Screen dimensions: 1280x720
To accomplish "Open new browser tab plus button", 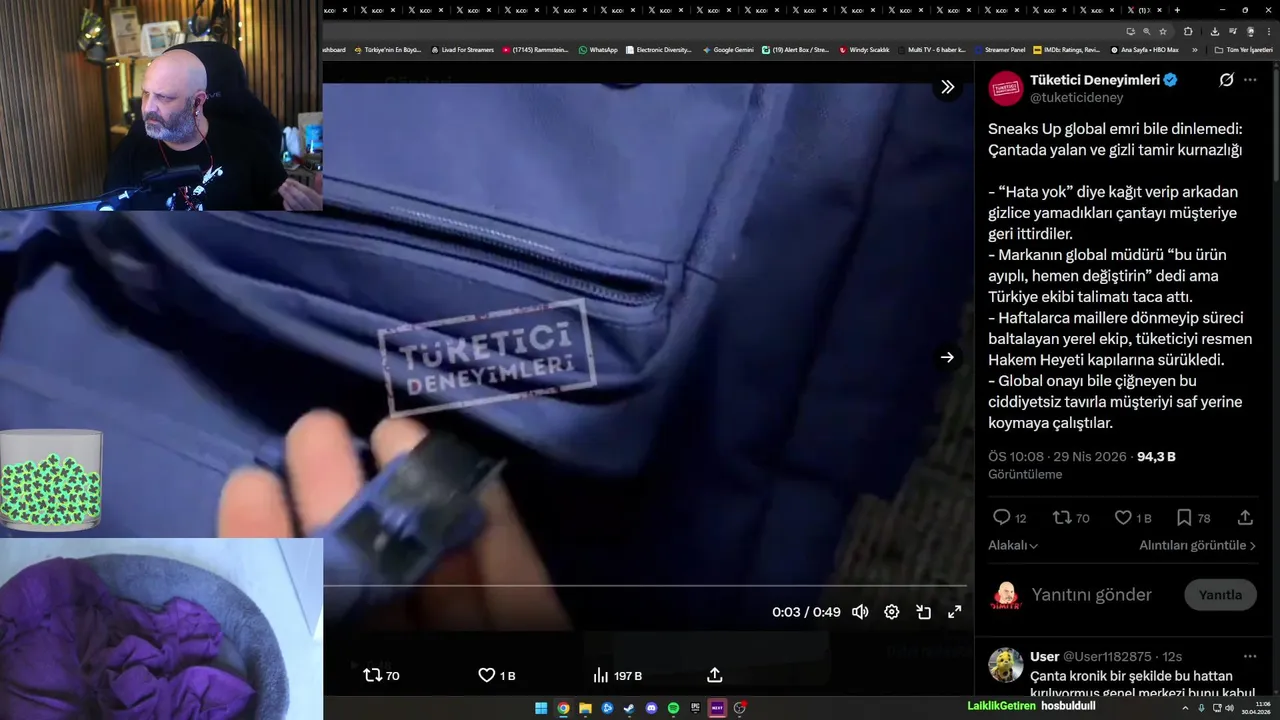I will point(1177,10).
